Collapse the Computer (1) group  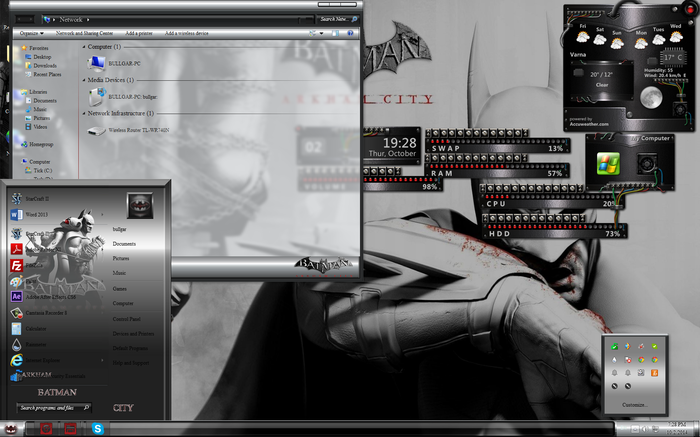pos(84,46)
